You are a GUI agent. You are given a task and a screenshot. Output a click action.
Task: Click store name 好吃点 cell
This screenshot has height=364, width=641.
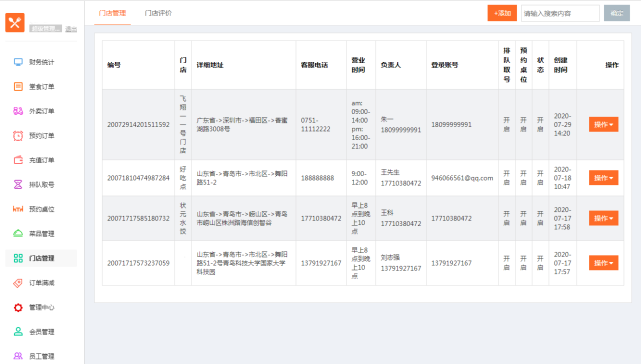[x=183, y=178]
